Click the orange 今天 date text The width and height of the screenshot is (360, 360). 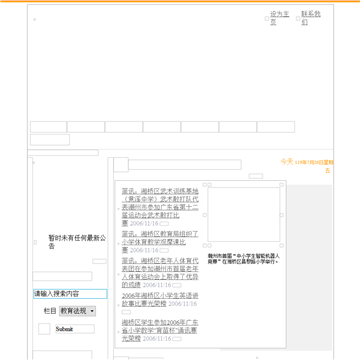click(x=306, y=166)
